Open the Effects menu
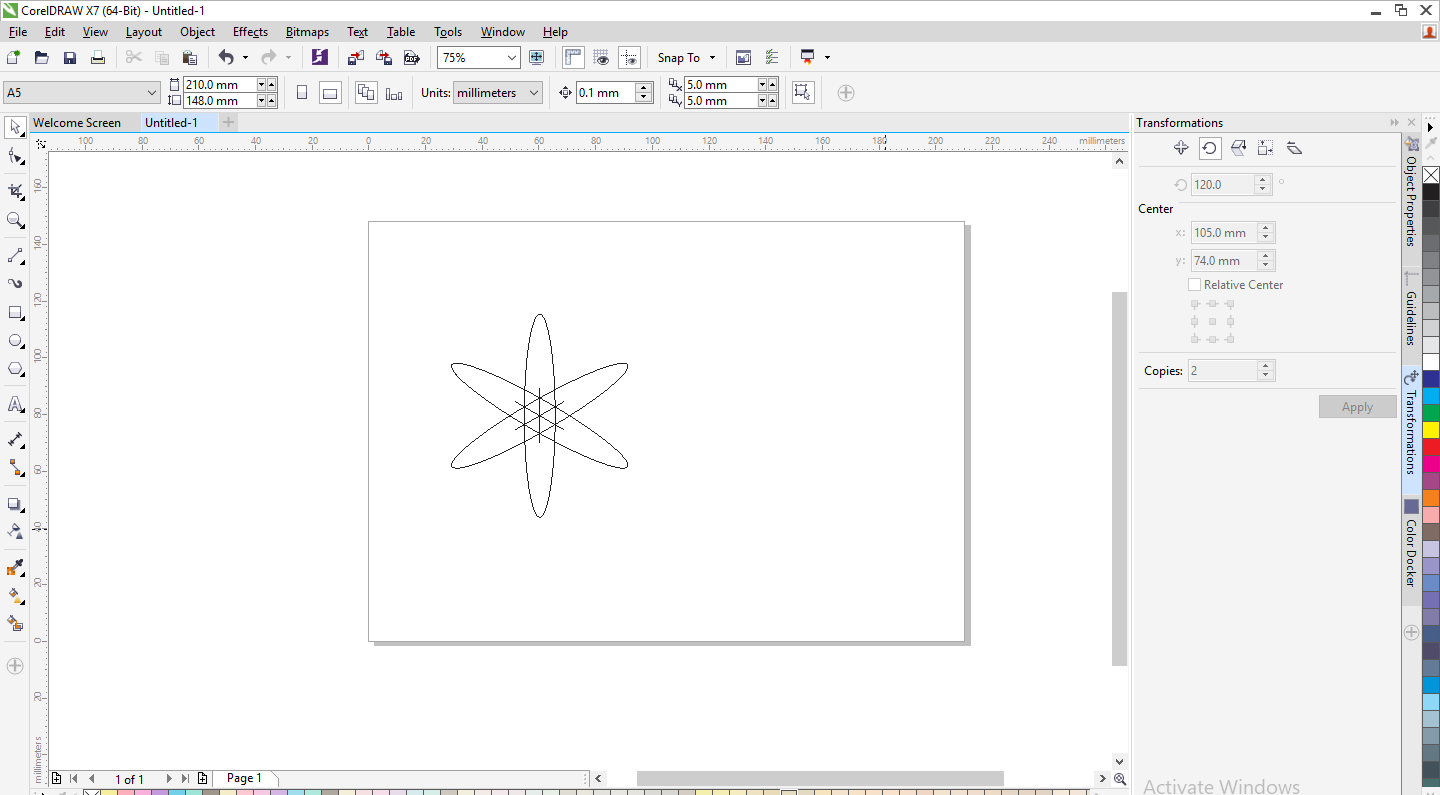This screenshot has height=795, width=1440. pyautogui.click(x=250, y=32)
